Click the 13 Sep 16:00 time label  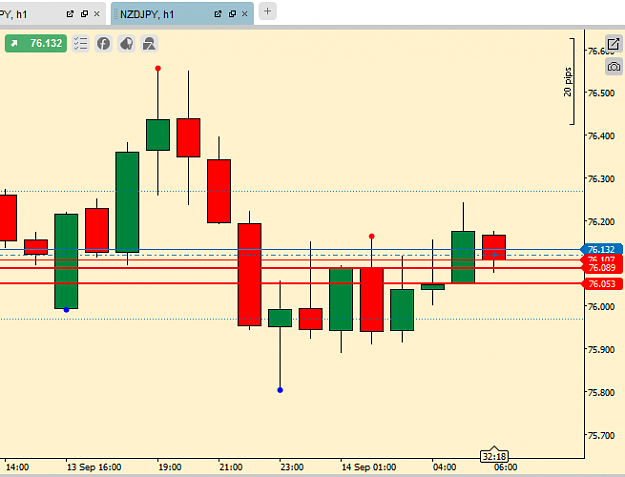pos(94,467)
